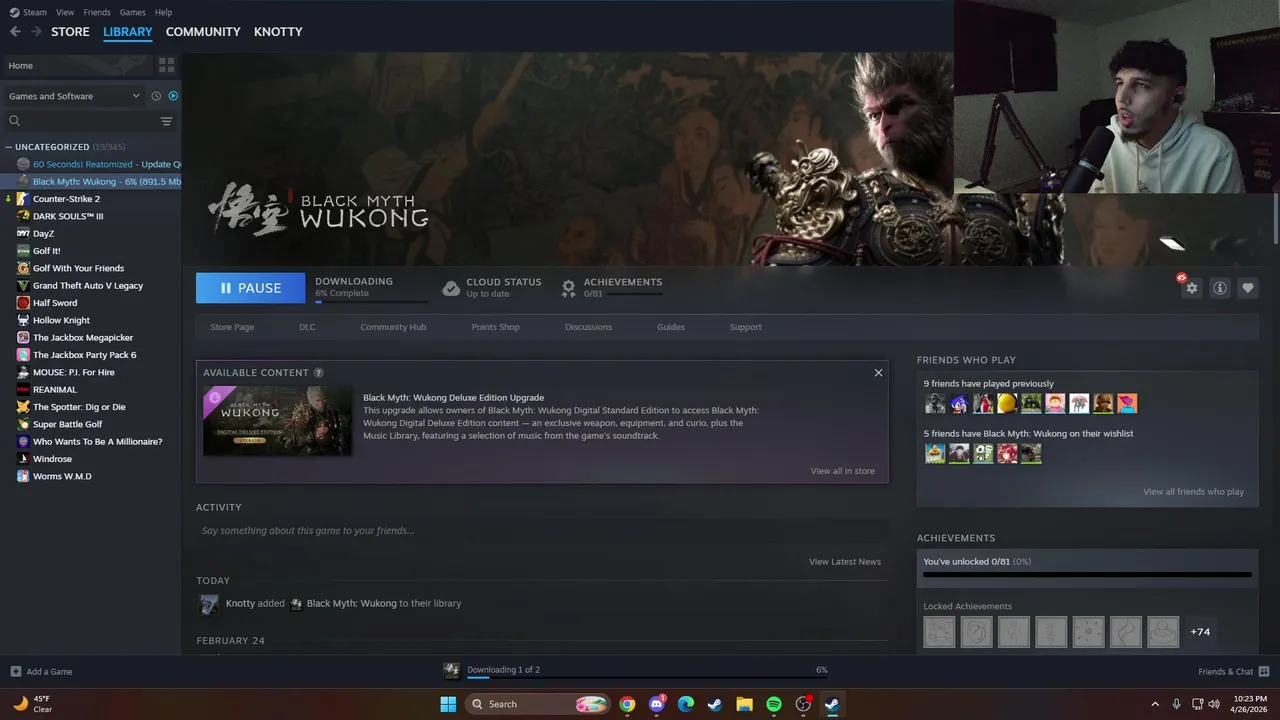
Task: Click the Counter-Strike 2 game icon
Action: pos(23,199)
